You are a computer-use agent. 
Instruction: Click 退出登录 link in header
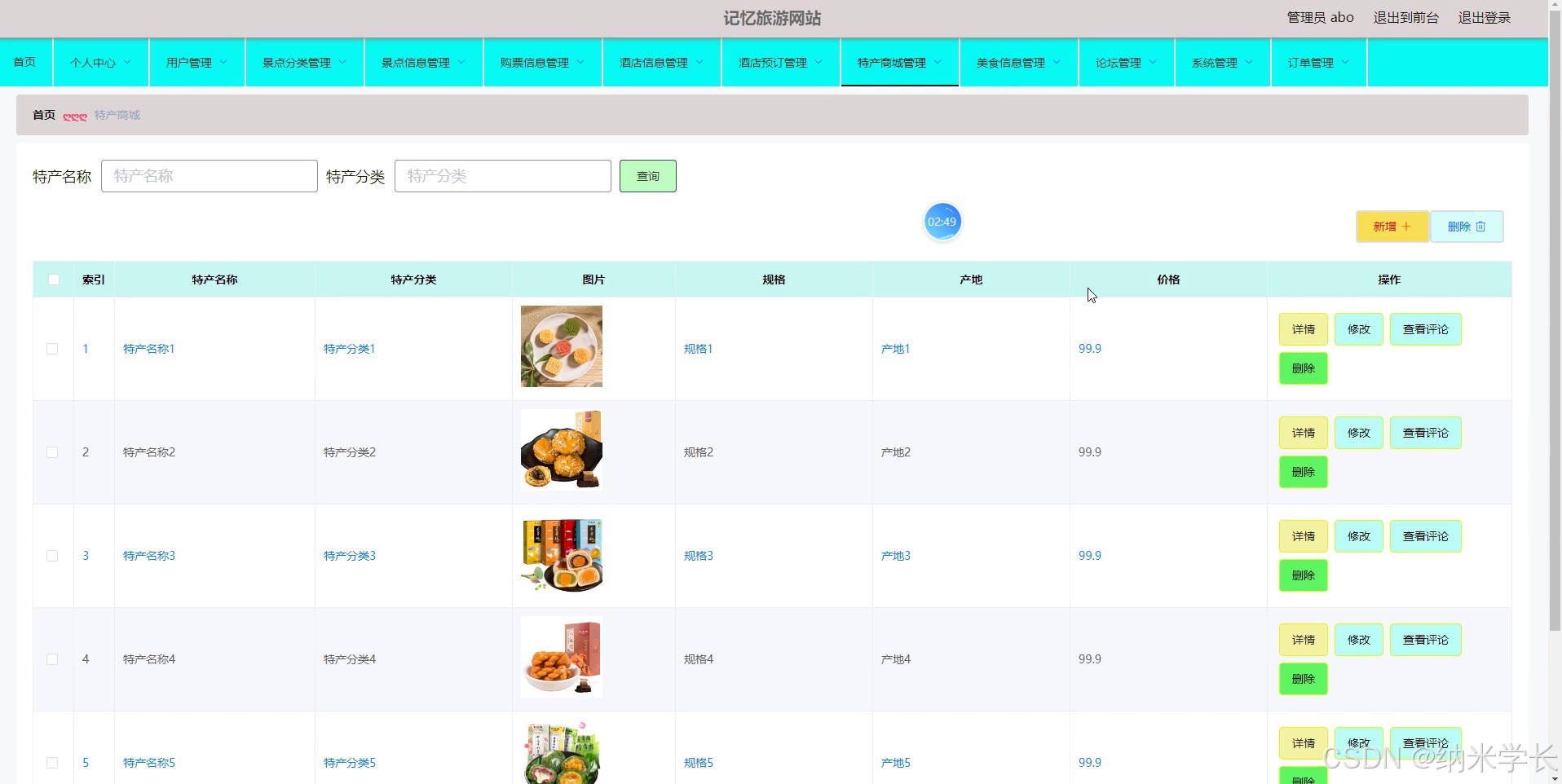[x=1485, y=18]
